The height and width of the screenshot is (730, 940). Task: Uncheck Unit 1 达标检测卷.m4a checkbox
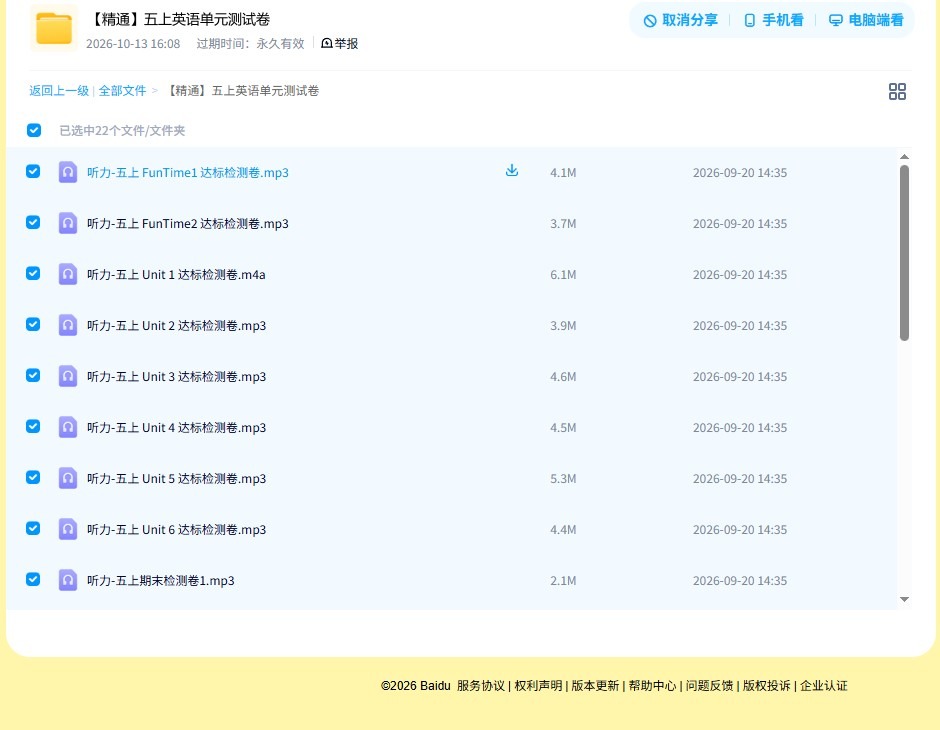[x=33, y=273]
